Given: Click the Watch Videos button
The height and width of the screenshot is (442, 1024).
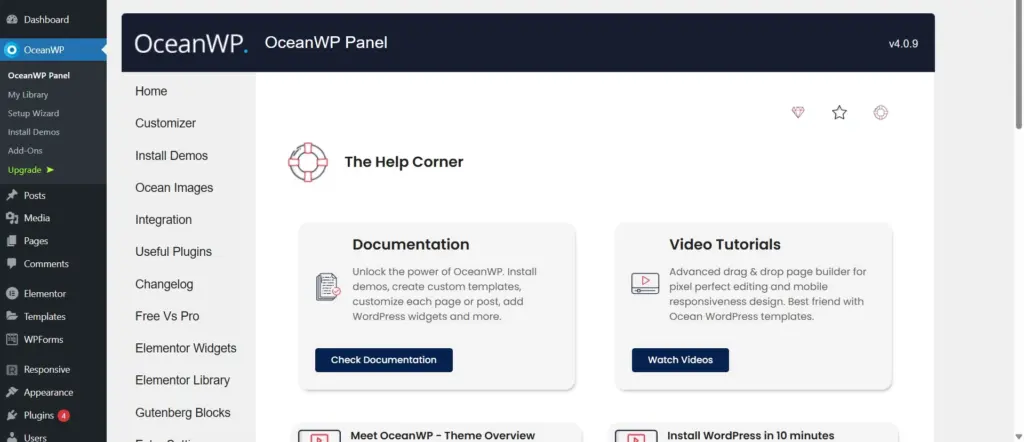Looking at the screenshot, I should point(680,360).
